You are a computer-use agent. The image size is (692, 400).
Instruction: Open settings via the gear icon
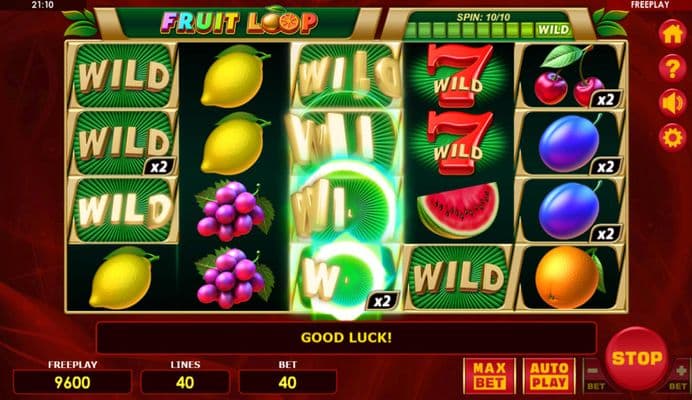point(672,138)
